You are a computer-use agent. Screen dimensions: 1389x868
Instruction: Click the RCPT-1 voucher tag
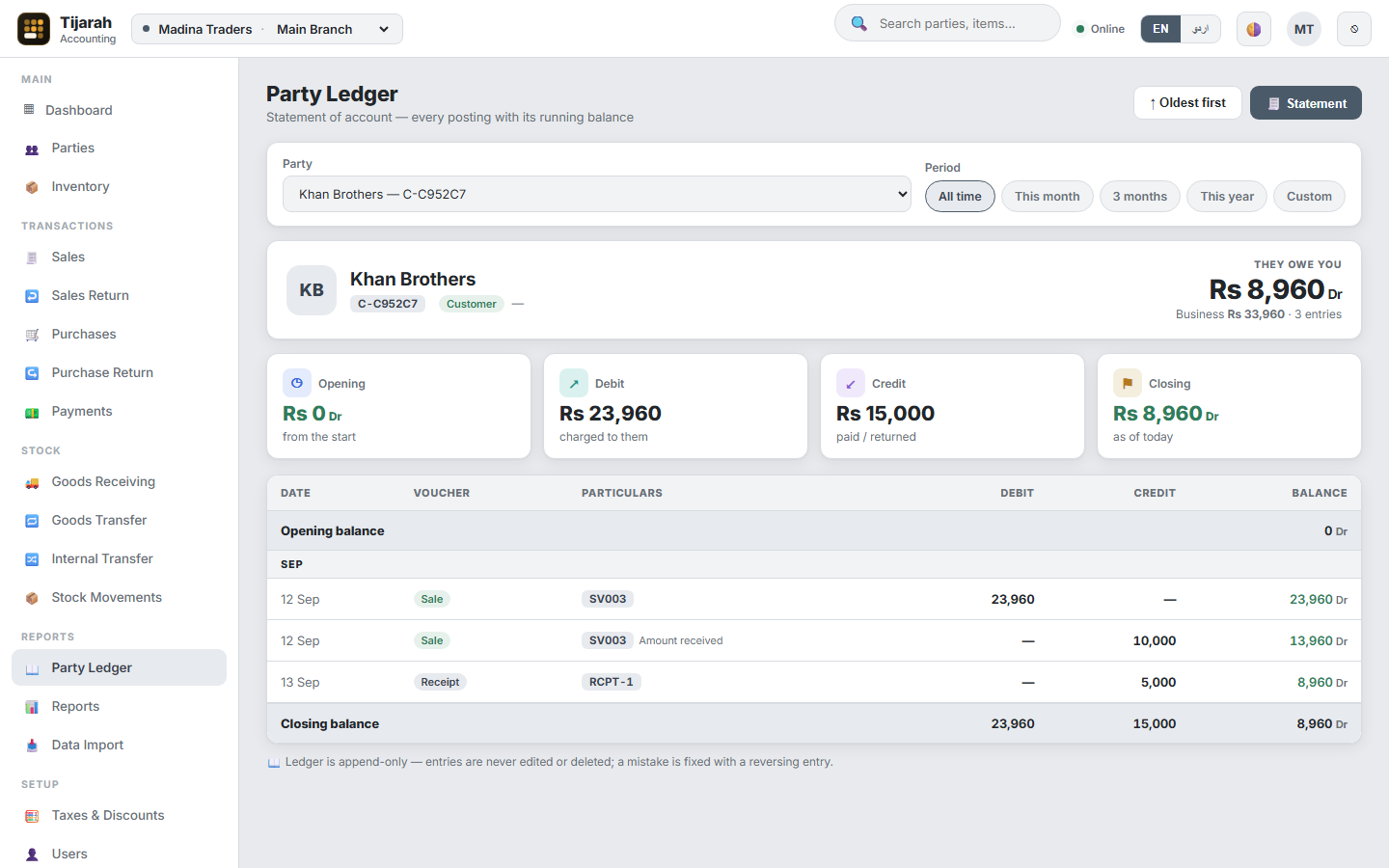612,682
